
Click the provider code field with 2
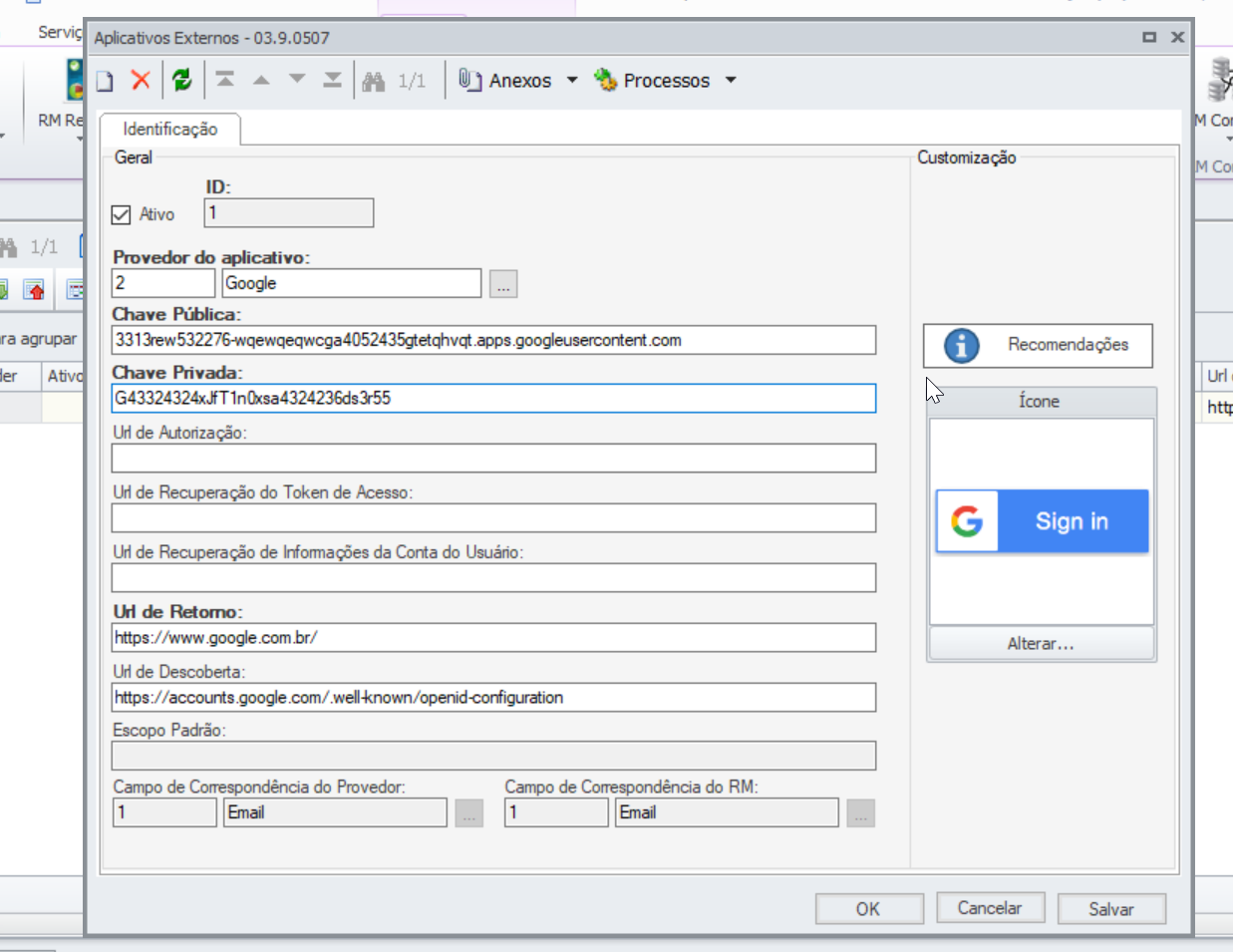pyautogui.click(x=162, y=283)
